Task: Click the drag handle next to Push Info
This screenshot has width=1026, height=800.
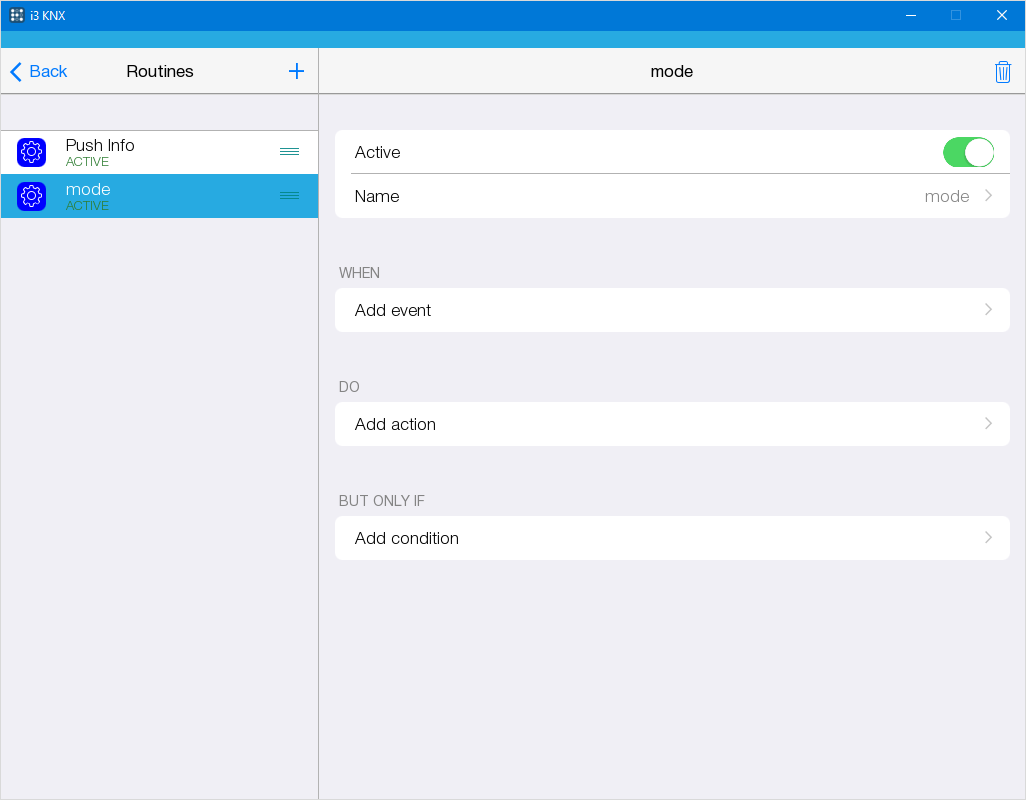Action: click(289, 151)
